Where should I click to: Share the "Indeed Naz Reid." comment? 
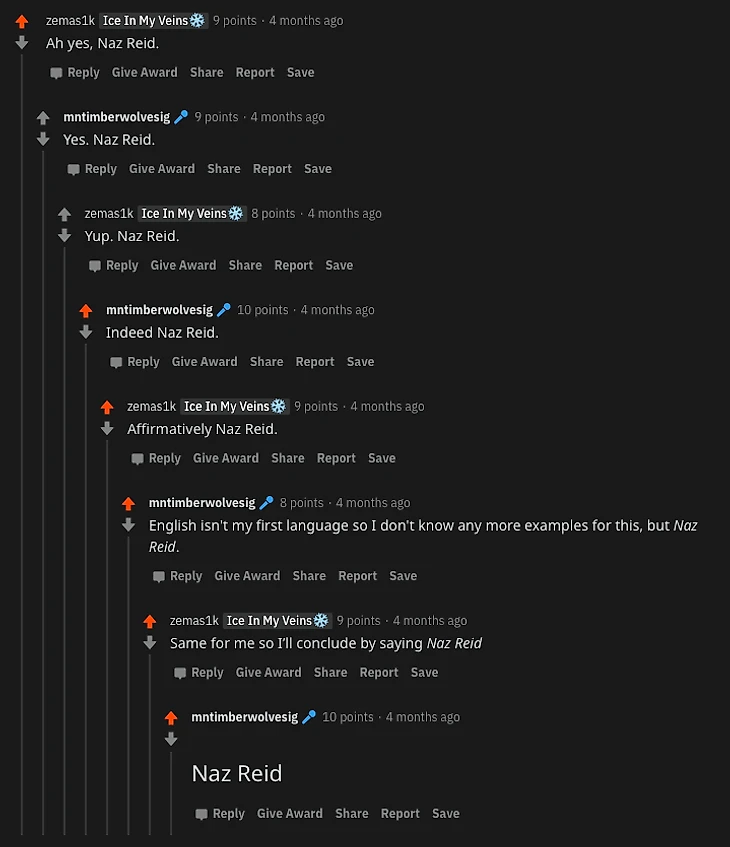(x=266, y=362)
